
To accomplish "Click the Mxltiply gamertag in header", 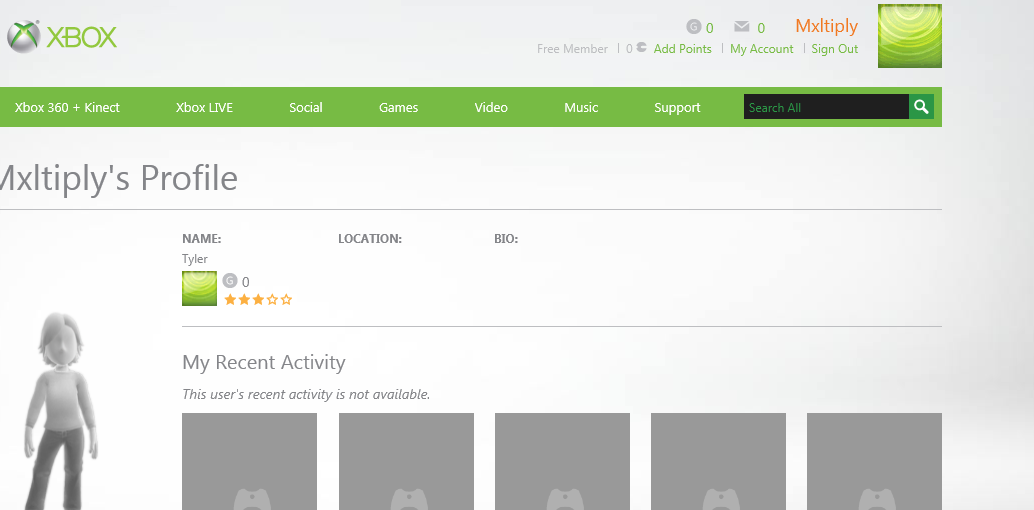I will point(826,26).
